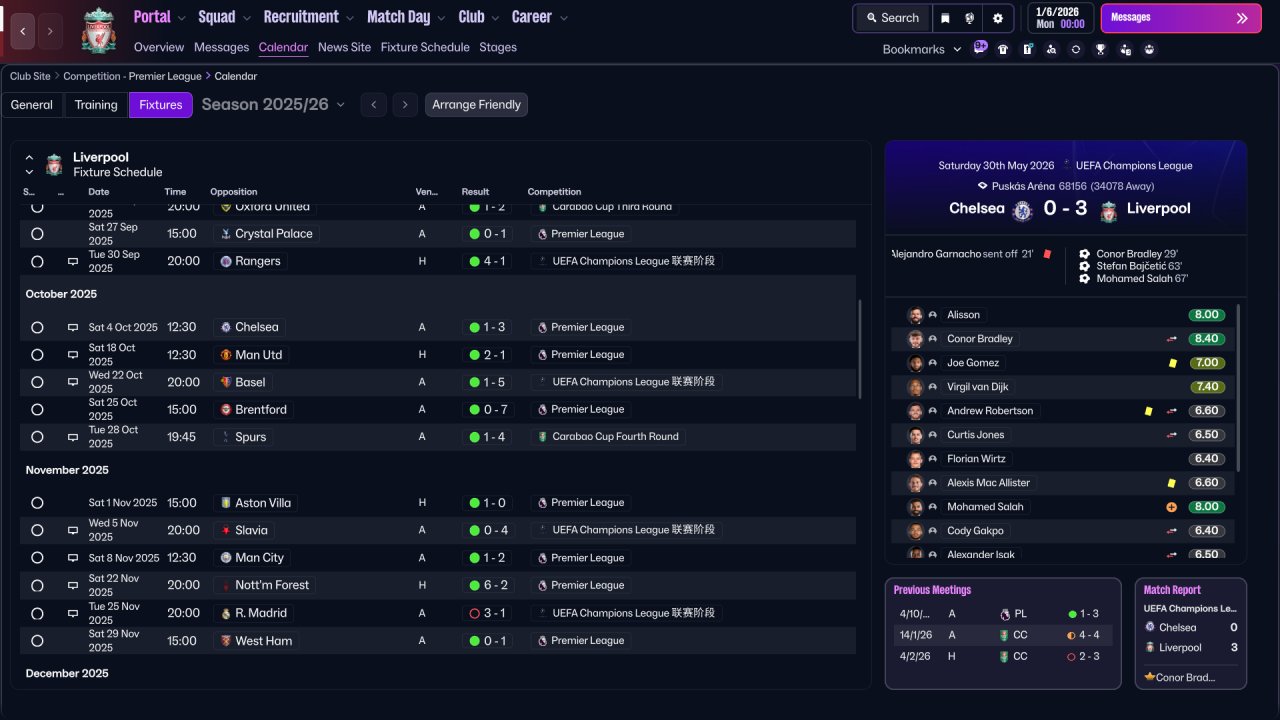Open the scouting magnifier shortcut in bookmarks bar
The width and height of the screenshot is (1280, 720).
pos(1051,49)
